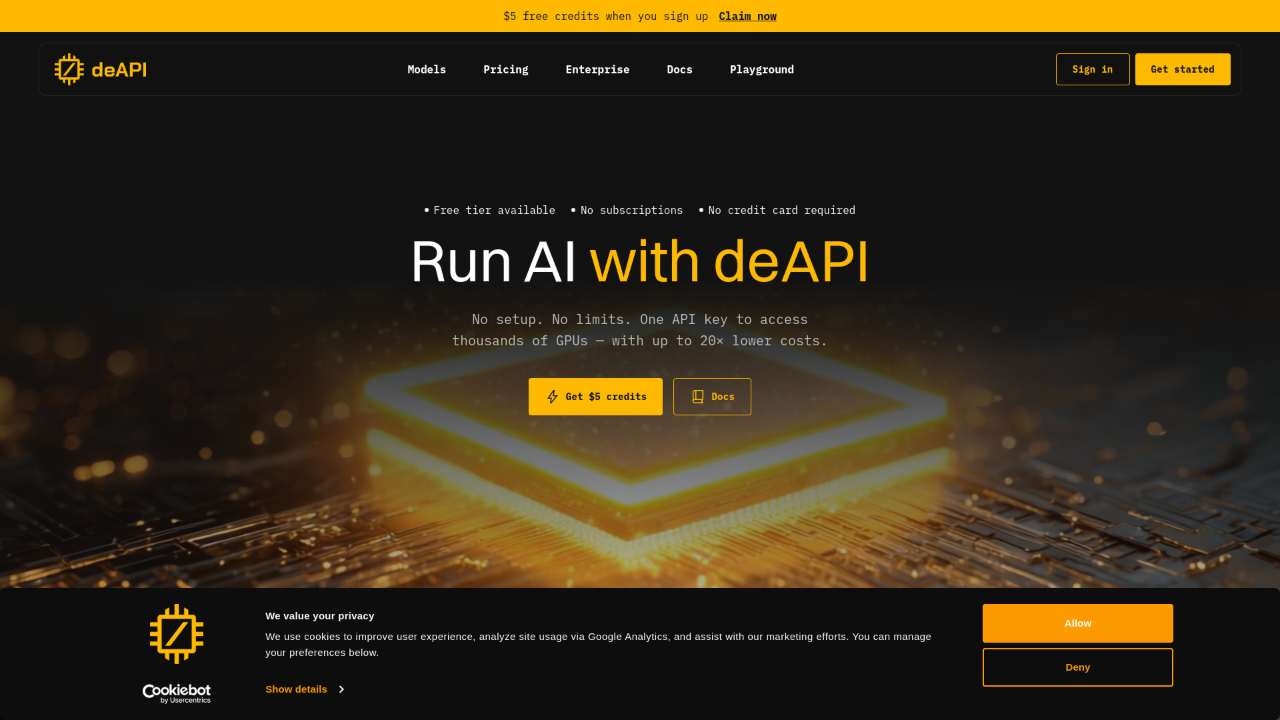This screenshot has height=720, width=1280.
Task: Open the Enterprise navigation item
Action: click(598, 69)
